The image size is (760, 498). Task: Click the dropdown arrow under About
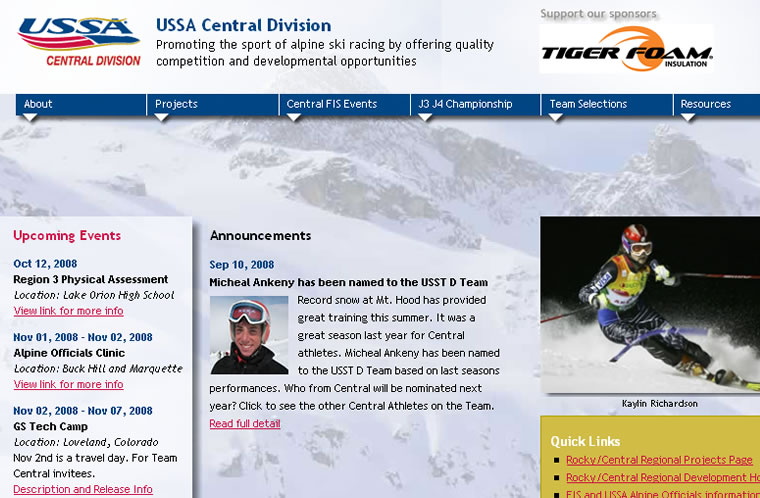30,117
